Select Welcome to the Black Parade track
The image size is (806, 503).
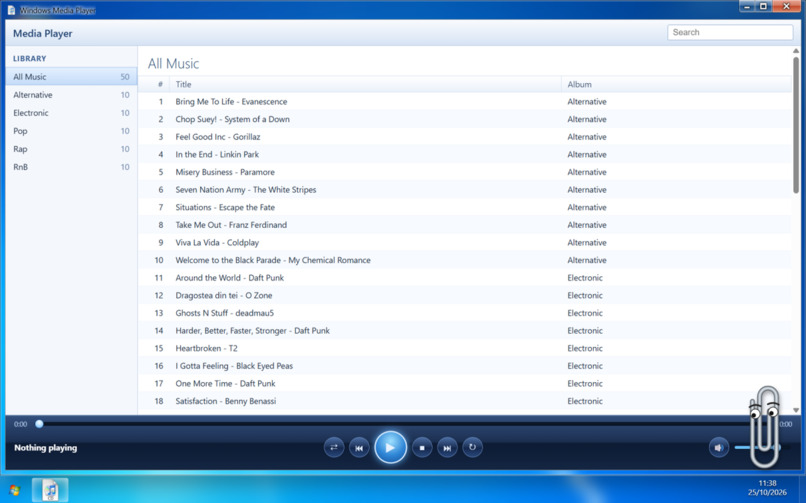pyautogui.click(x=465, y=260)
